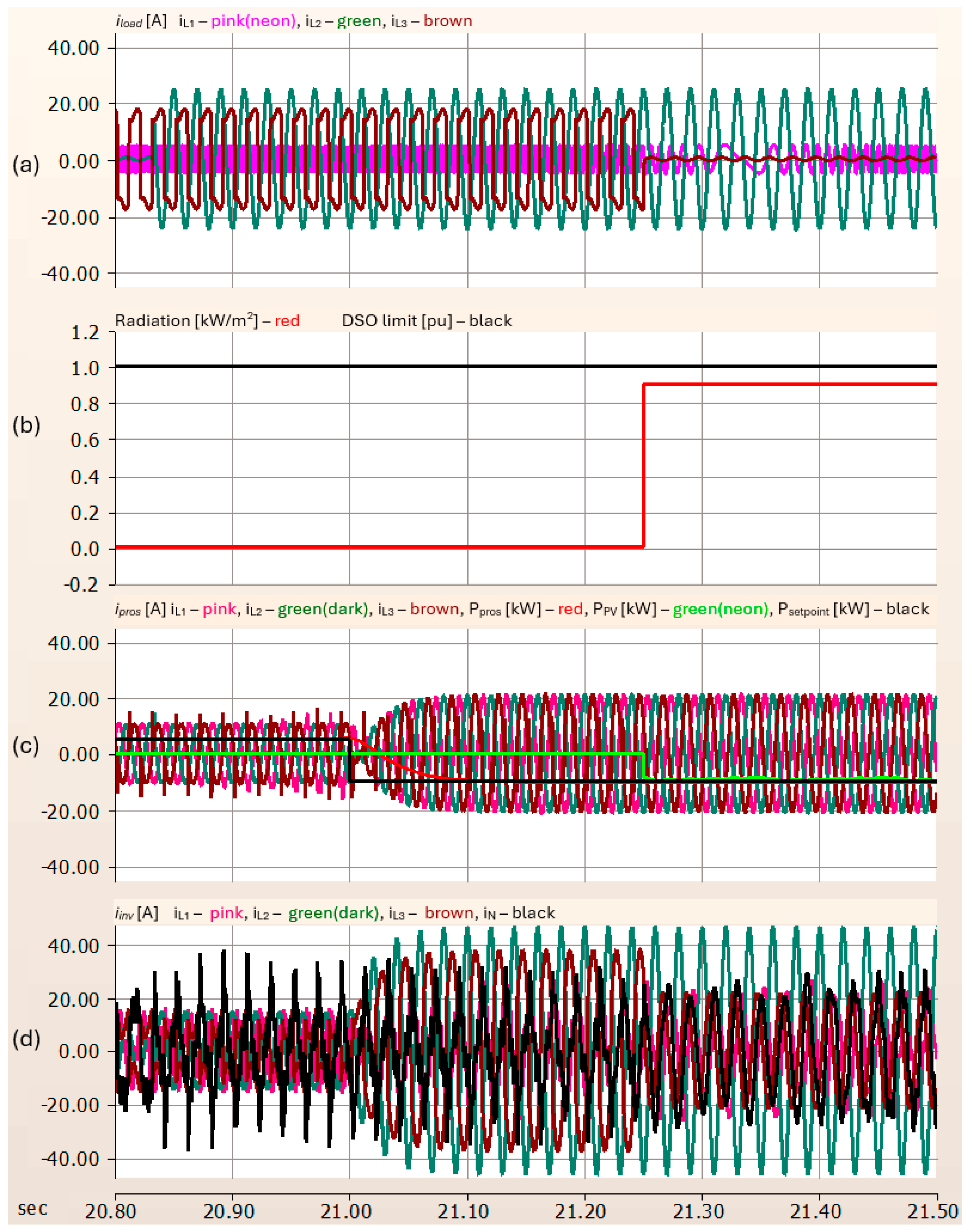The width and height of the screenshot is (972, 1232).
Task: Click the 'iinv [A]' title of the bottom plot
Action: [137, 913]
